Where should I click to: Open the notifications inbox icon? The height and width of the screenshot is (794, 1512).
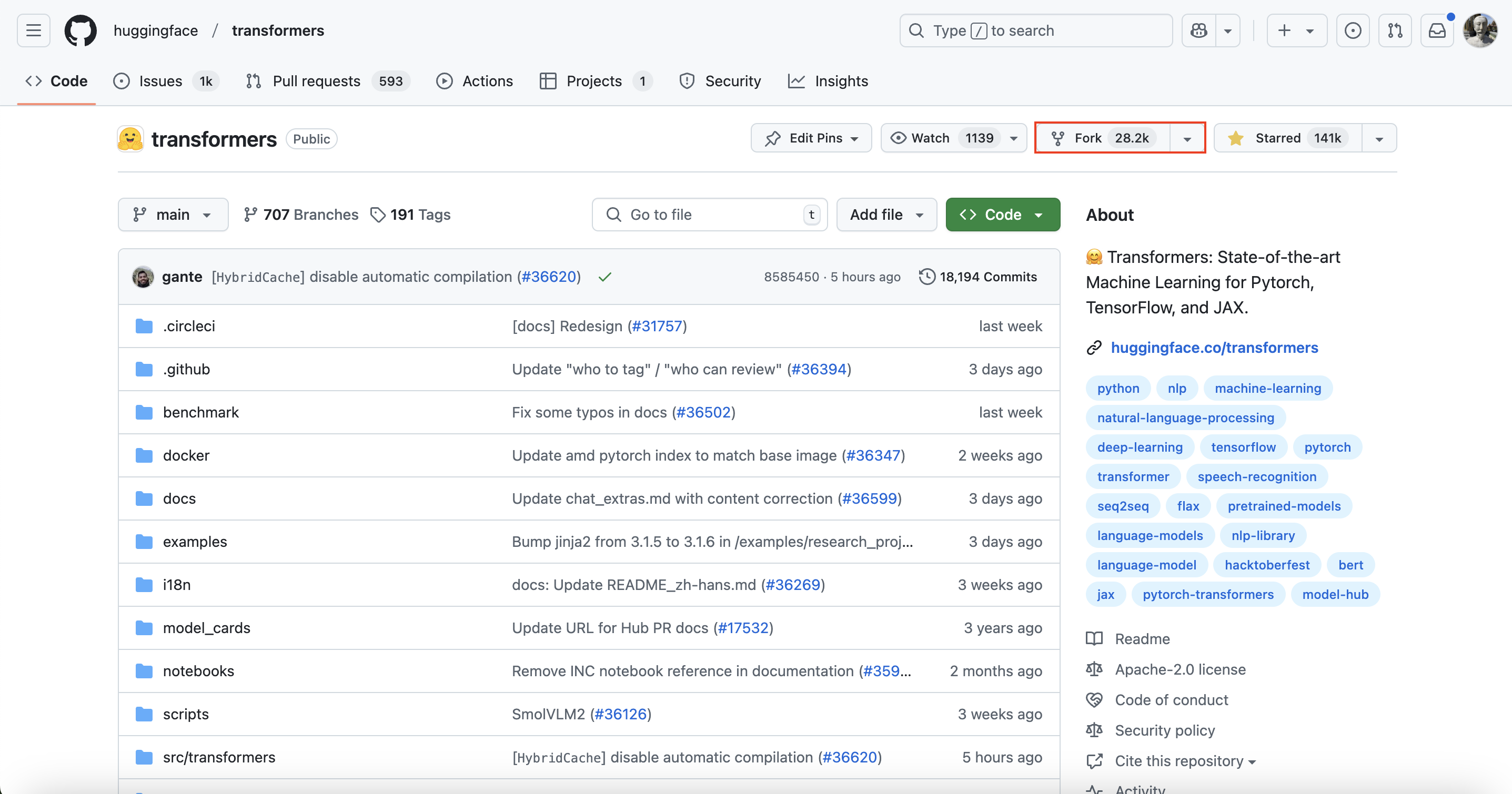[1437, 30]
